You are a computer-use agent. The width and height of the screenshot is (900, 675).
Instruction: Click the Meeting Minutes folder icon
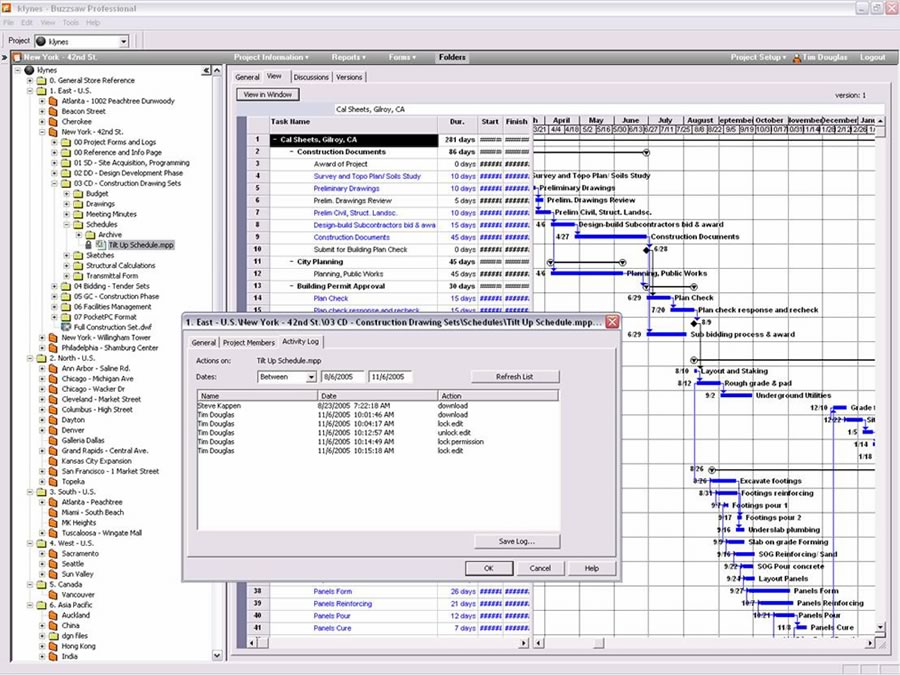pos(78,214)
